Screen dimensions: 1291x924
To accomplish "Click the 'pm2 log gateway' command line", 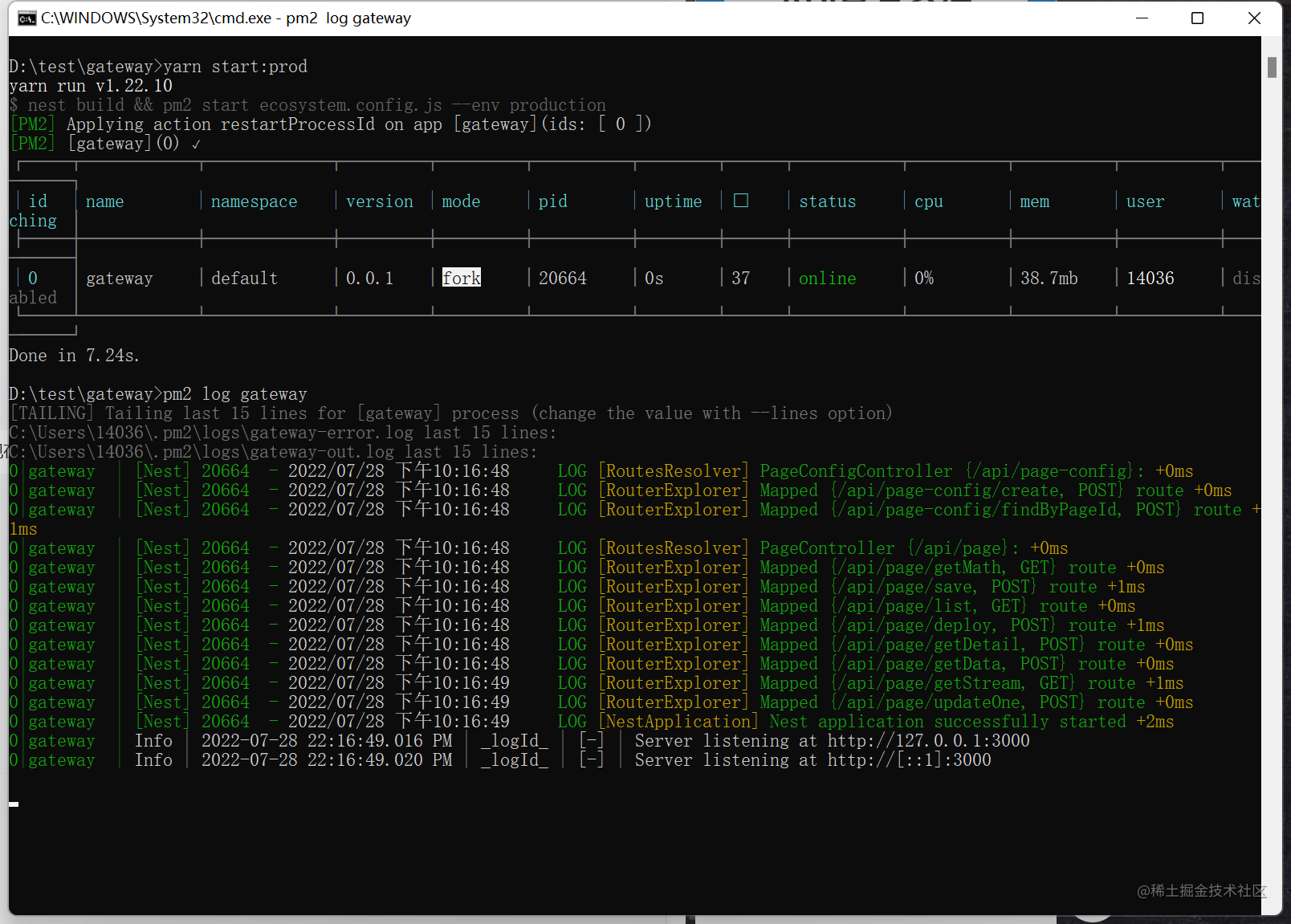I will coord(234,393).
